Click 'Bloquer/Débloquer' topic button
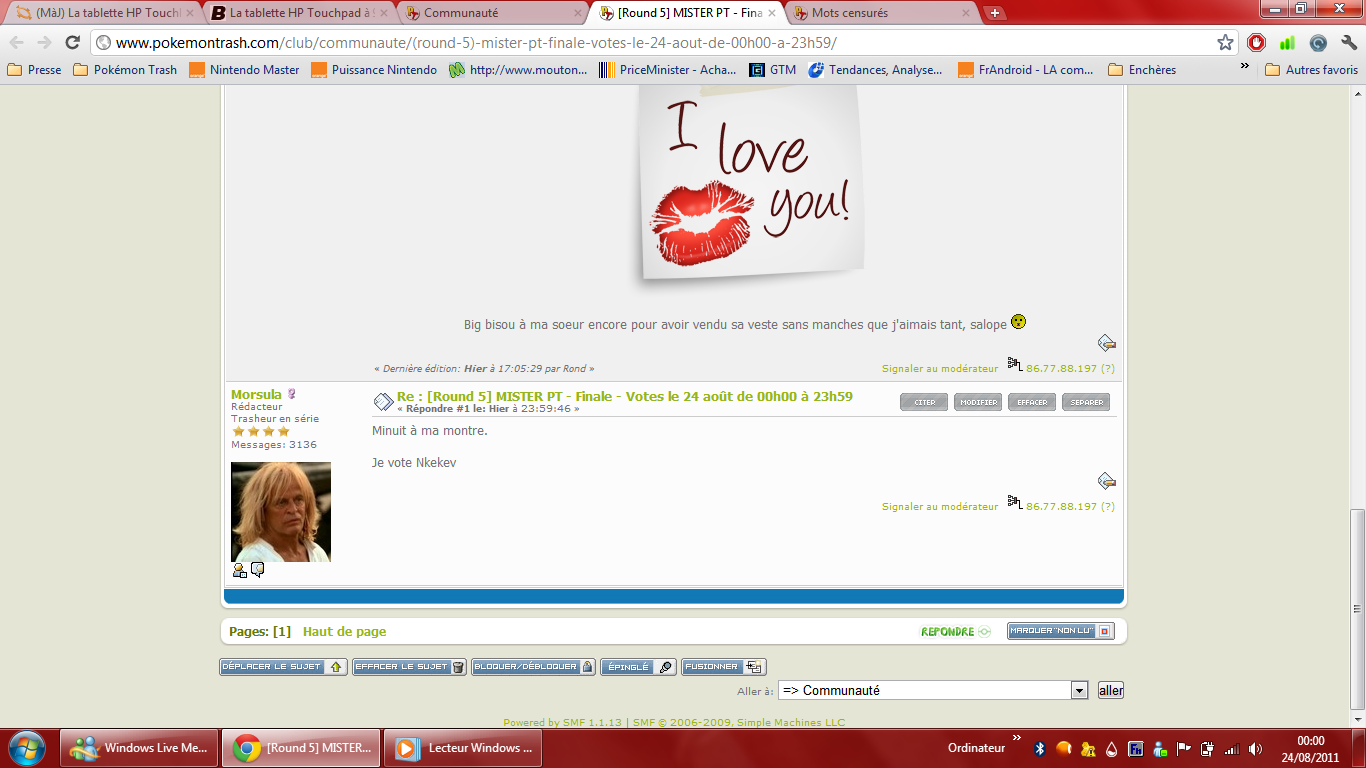The image size is (1366, 768). click(x=534, y=667)
